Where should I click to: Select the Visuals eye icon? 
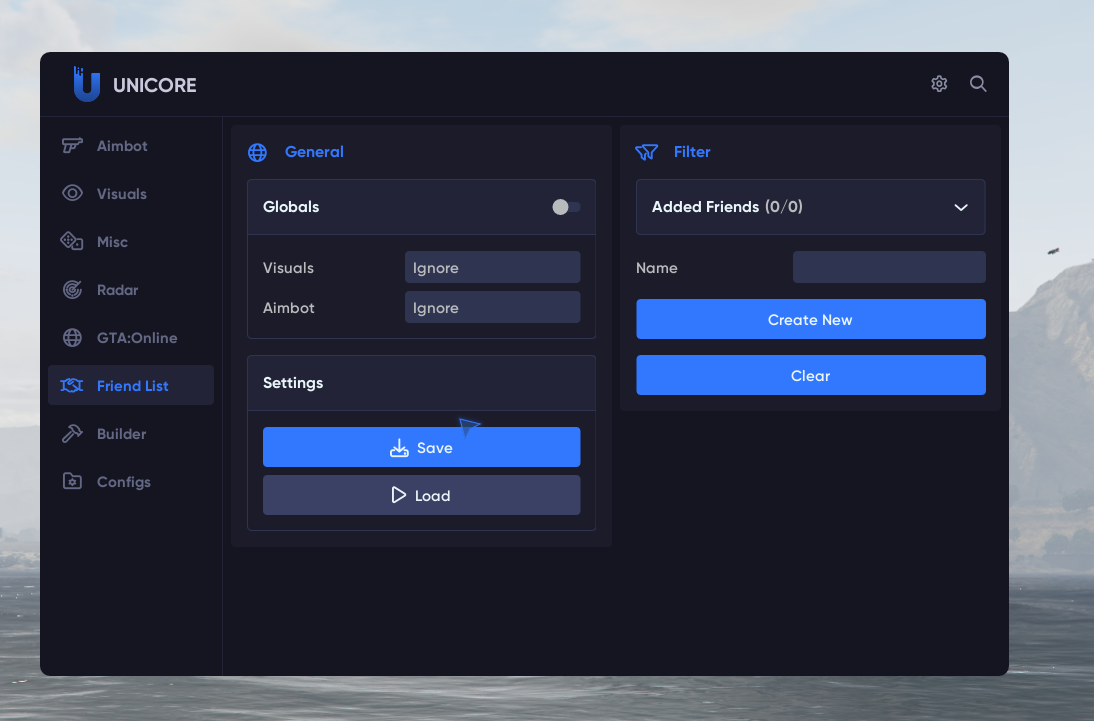72,194
